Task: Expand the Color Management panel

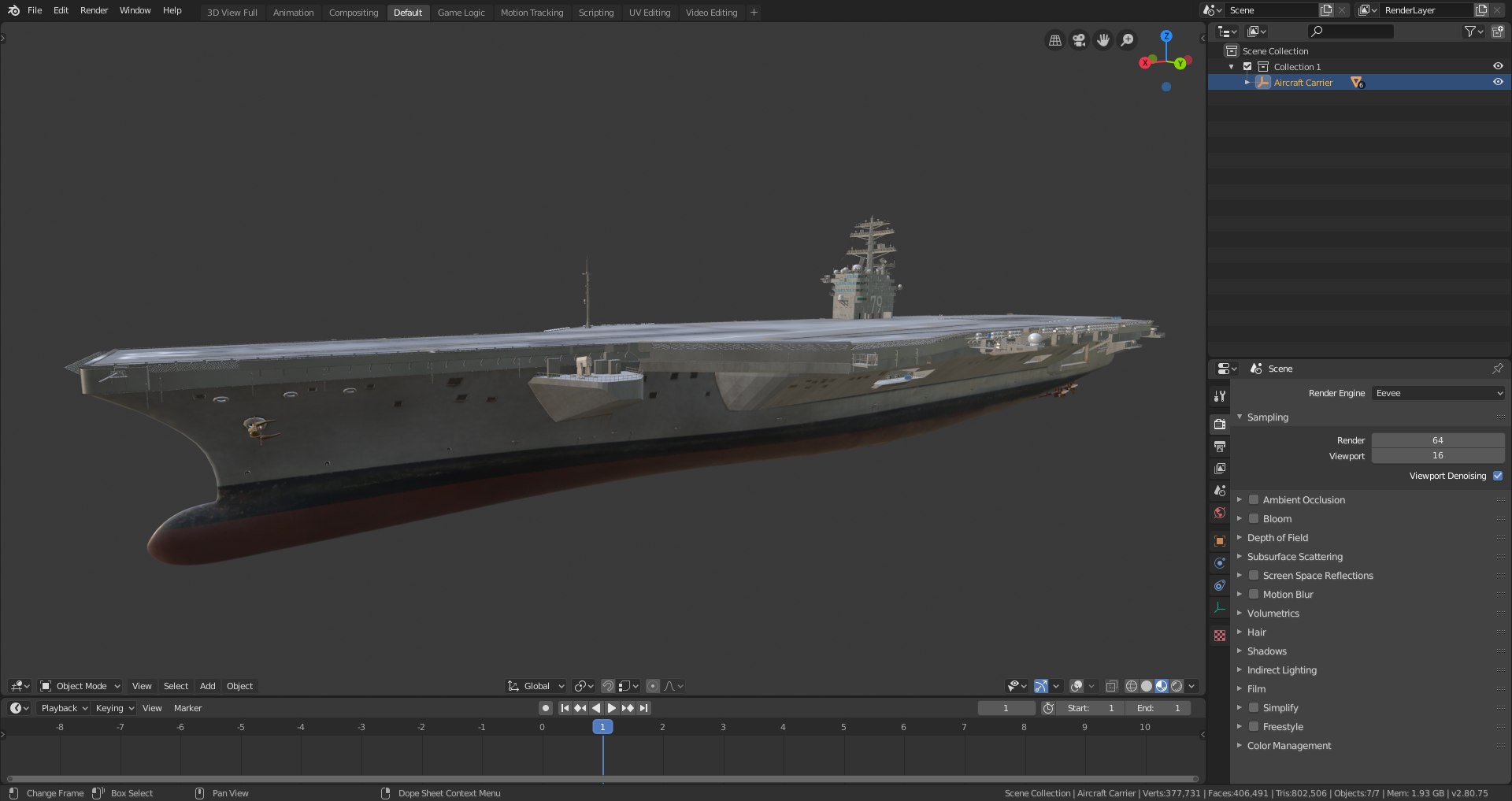Action: pyautogui.click(x=1289, y=745)
